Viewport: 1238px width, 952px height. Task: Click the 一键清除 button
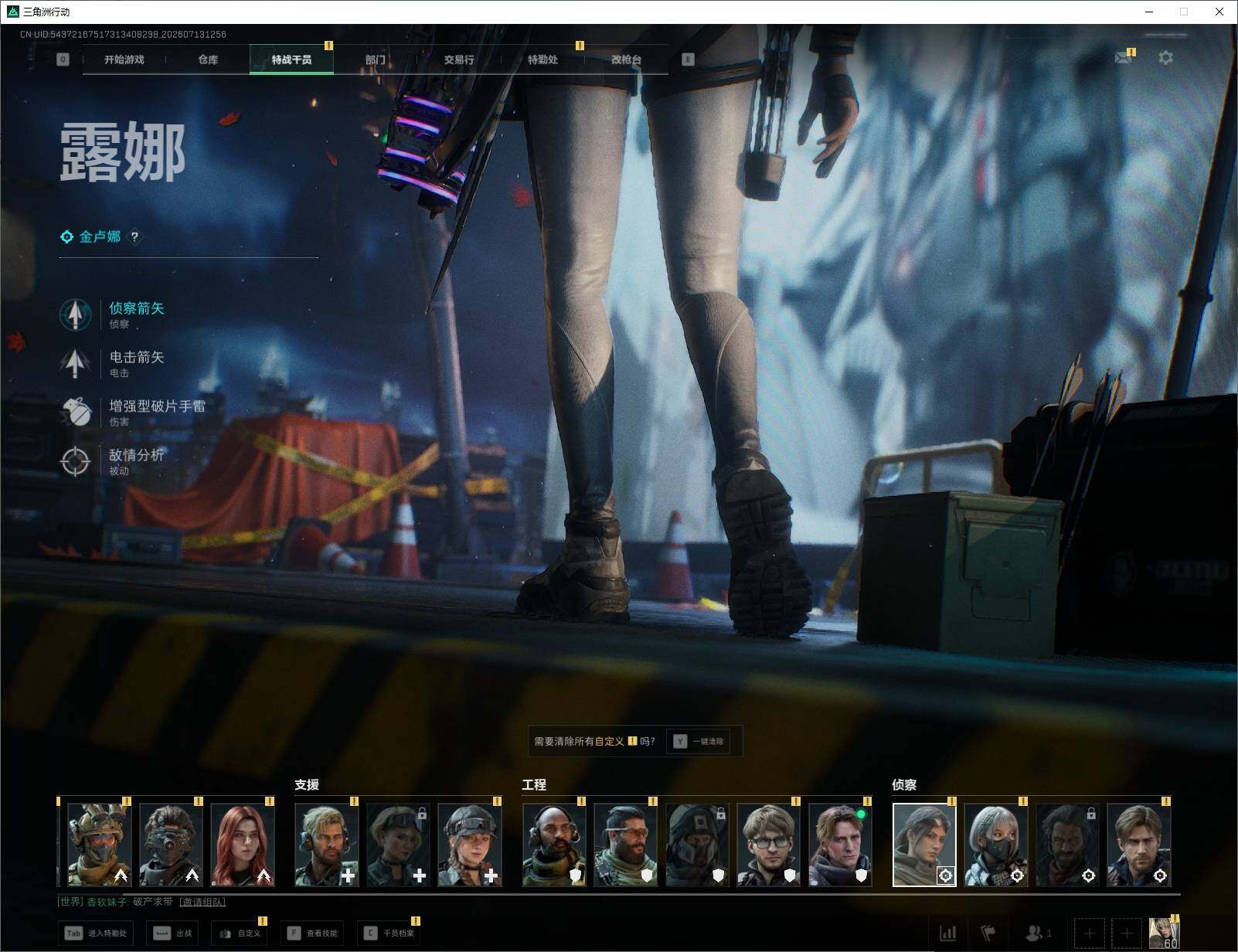pyautogui.click(x=699, y=741)
